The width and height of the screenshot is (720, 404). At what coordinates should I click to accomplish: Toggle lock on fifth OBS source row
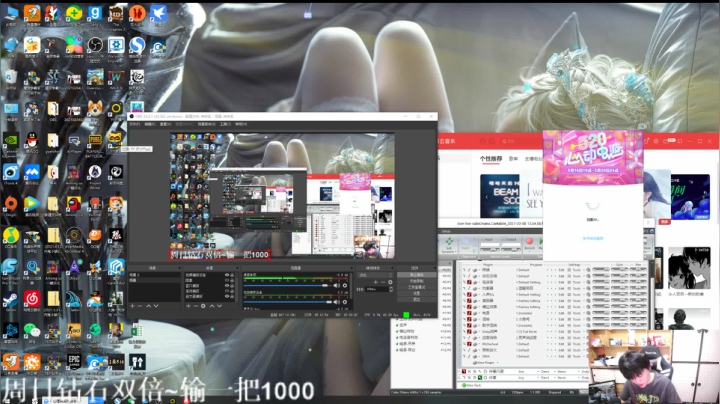(x=232, y=296)
